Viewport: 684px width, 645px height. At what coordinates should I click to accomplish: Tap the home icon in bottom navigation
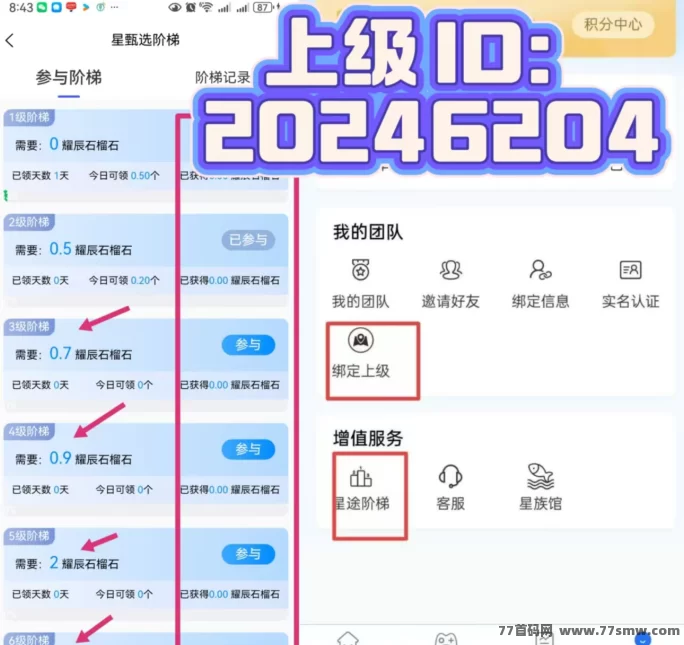click(348, 638)
